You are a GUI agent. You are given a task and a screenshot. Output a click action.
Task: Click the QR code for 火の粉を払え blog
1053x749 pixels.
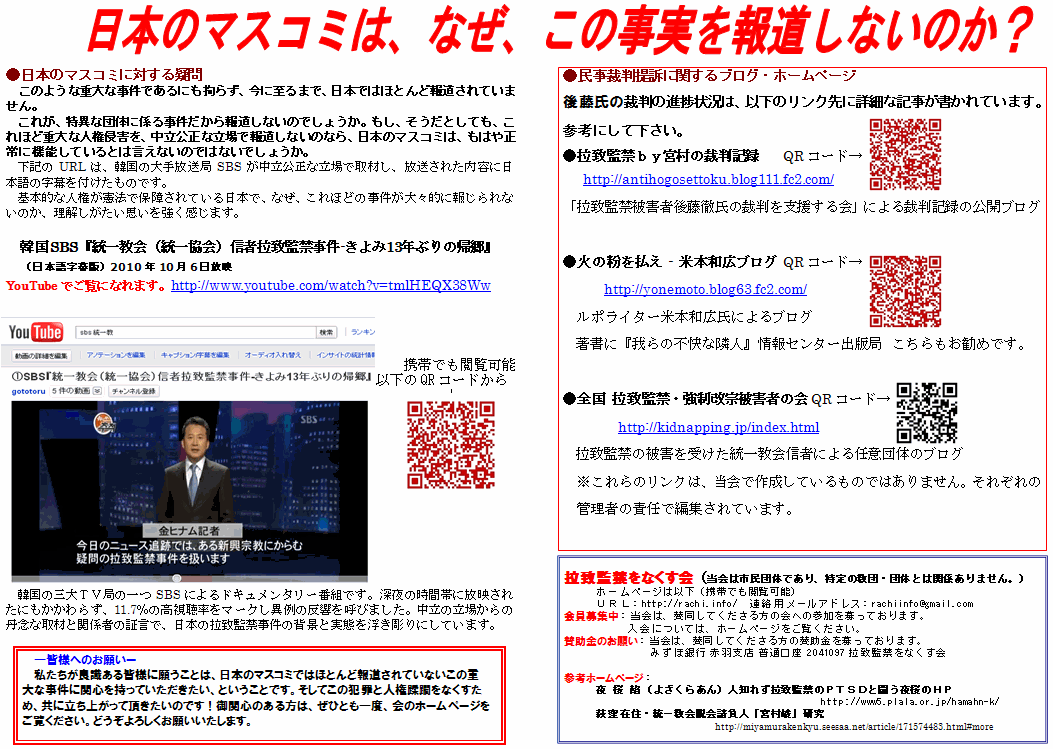tap(905, 292)
